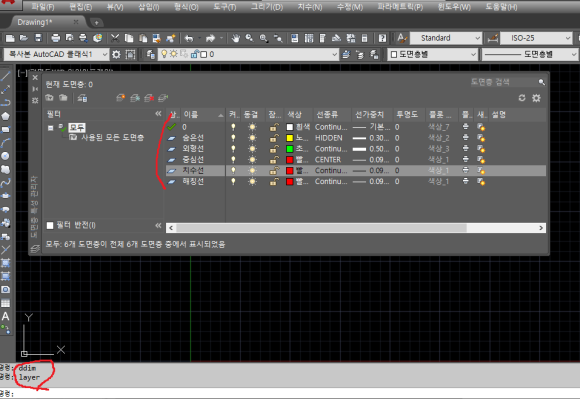Open Layer Properties Manager icon in toolbar
Image resolution: width=580 pixels, height=399 pixels.
tap(151, 55)
